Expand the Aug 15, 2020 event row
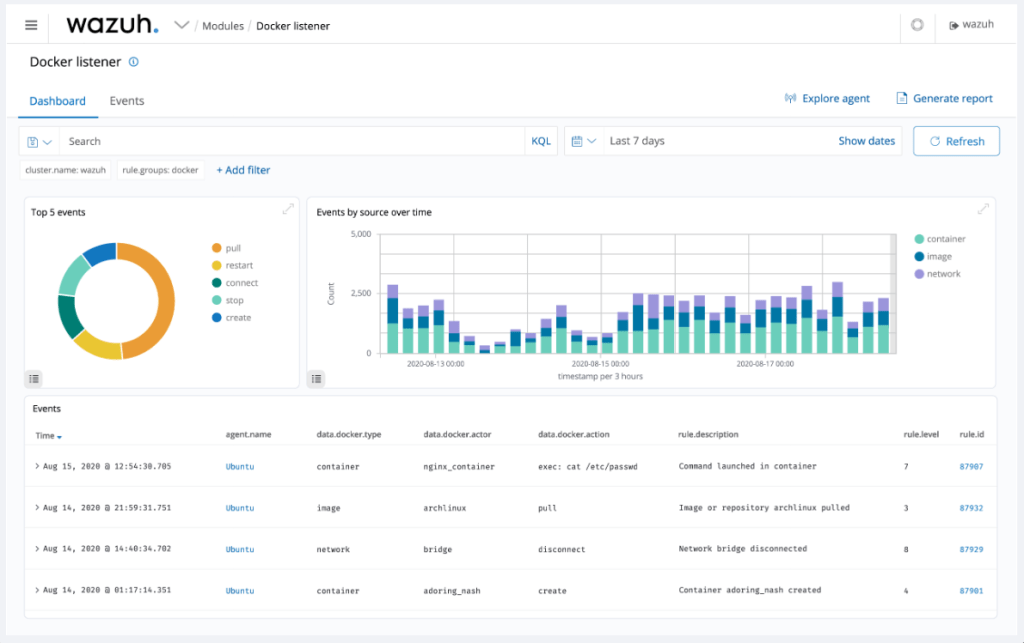 tap(37, 466)
